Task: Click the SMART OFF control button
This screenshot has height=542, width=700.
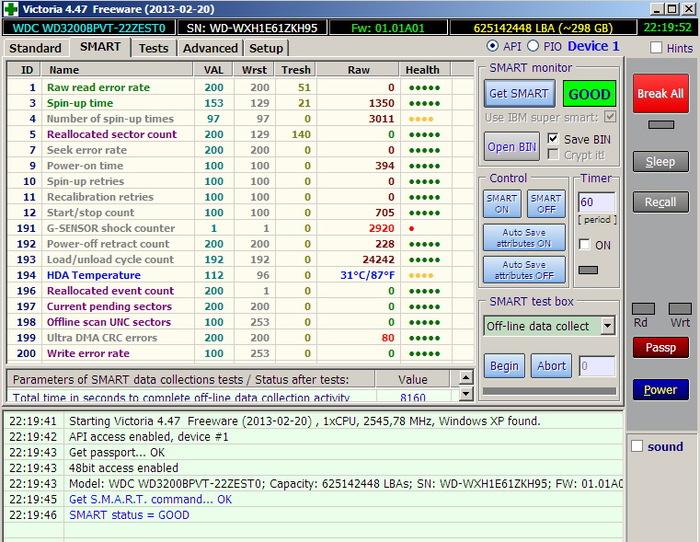Action: click(x=546, y=203)
